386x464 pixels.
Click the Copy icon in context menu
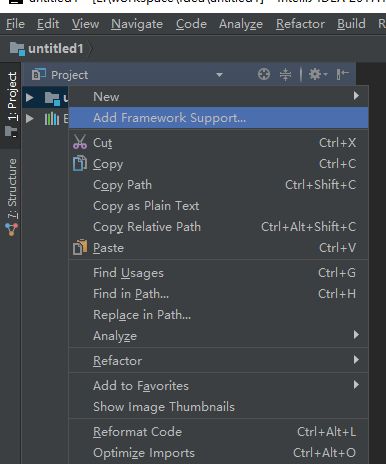[x=80, y=164]
